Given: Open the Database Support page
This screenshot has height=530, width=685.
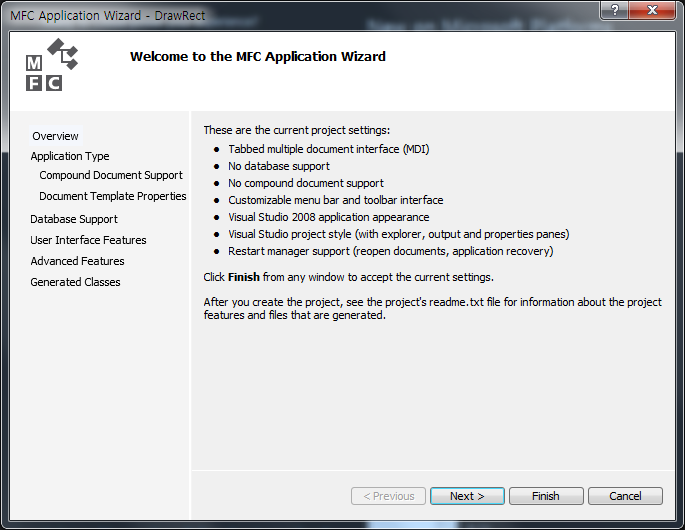Looking at the screenshot, I should pos(74,219).
